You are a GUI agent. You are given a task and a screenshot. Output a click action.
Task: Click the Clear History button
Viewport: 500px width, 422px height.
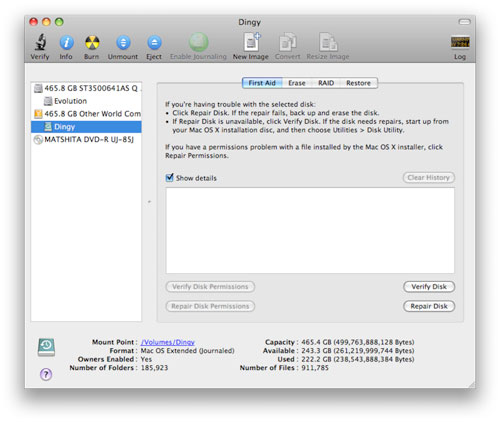click(x=429, y=178)
